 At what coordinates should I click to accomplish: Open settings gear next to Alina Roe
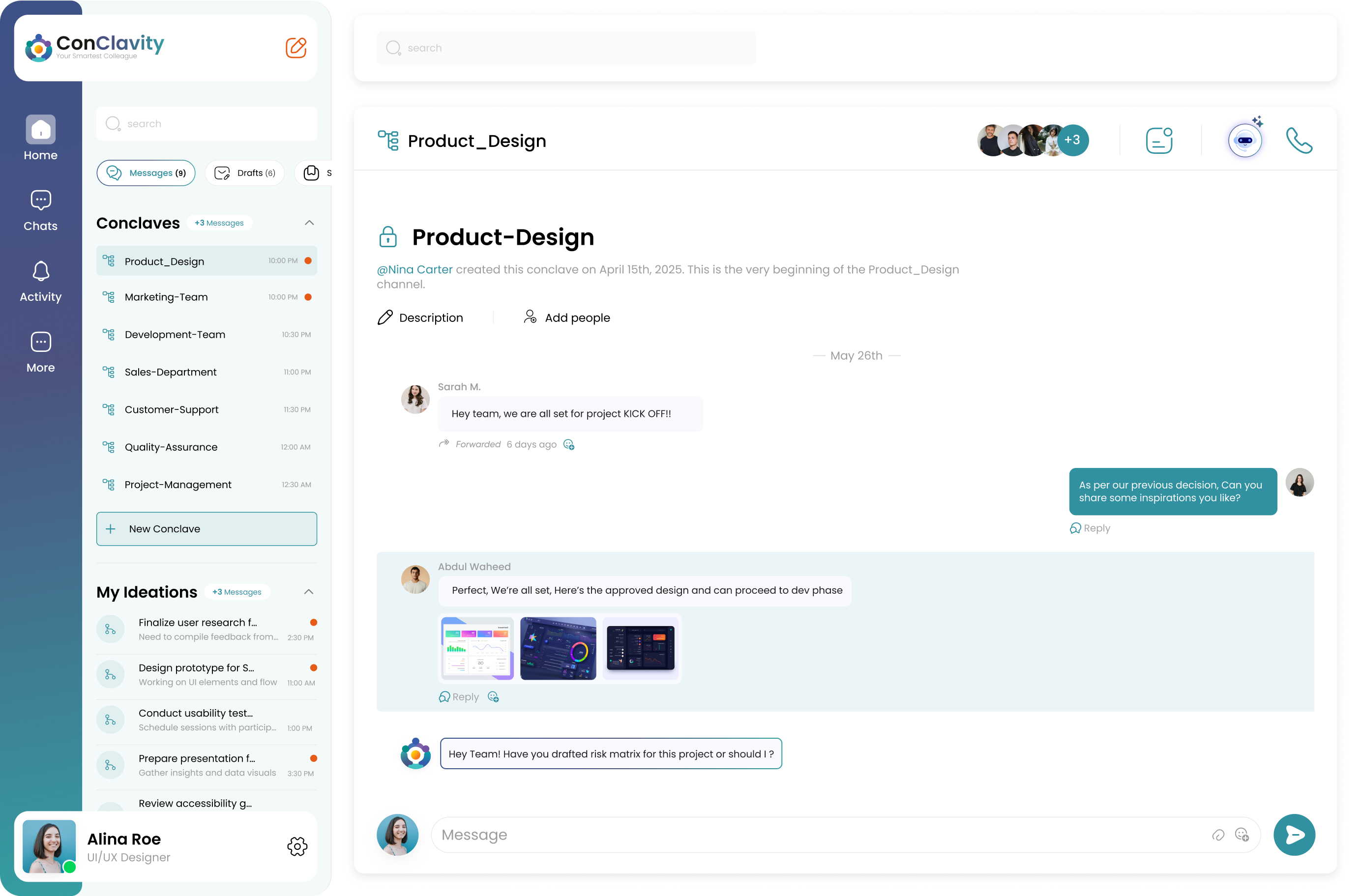coord(297,846)
